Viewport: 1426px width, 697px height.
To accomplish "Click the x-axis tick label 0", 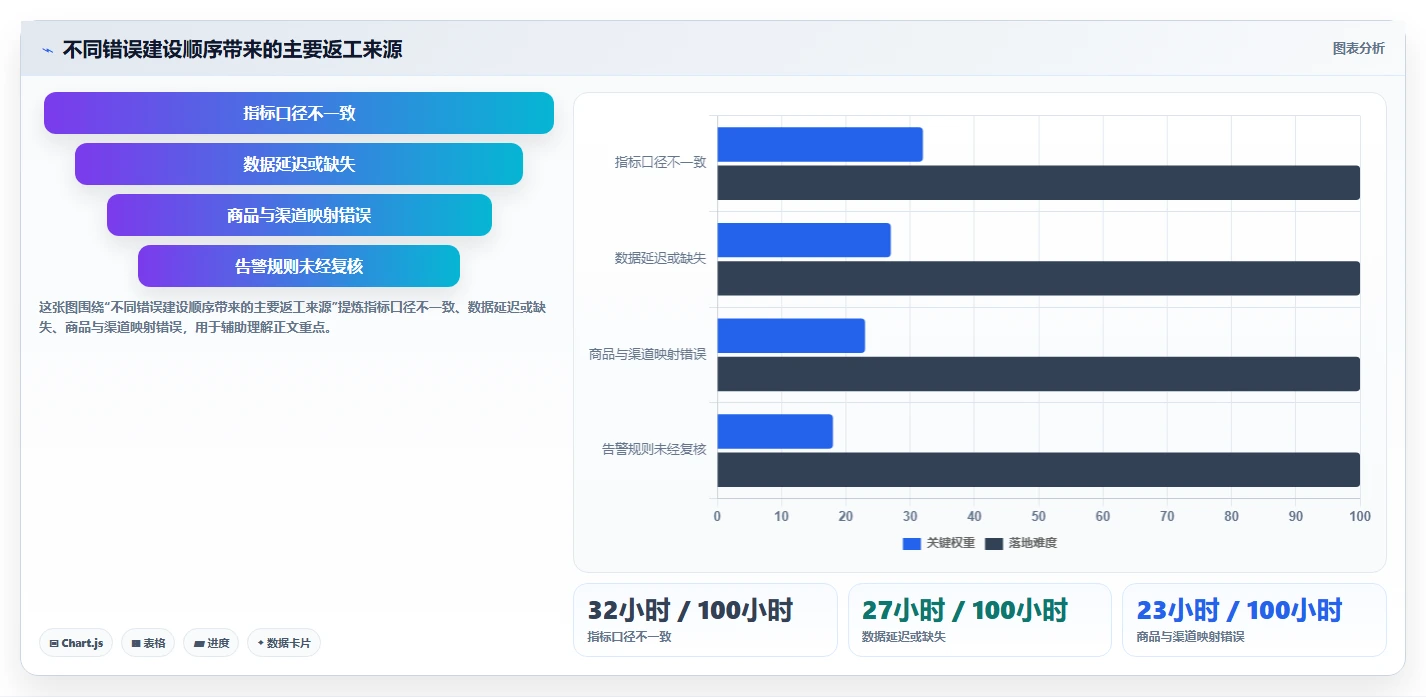I will click(x=717, y=516).
